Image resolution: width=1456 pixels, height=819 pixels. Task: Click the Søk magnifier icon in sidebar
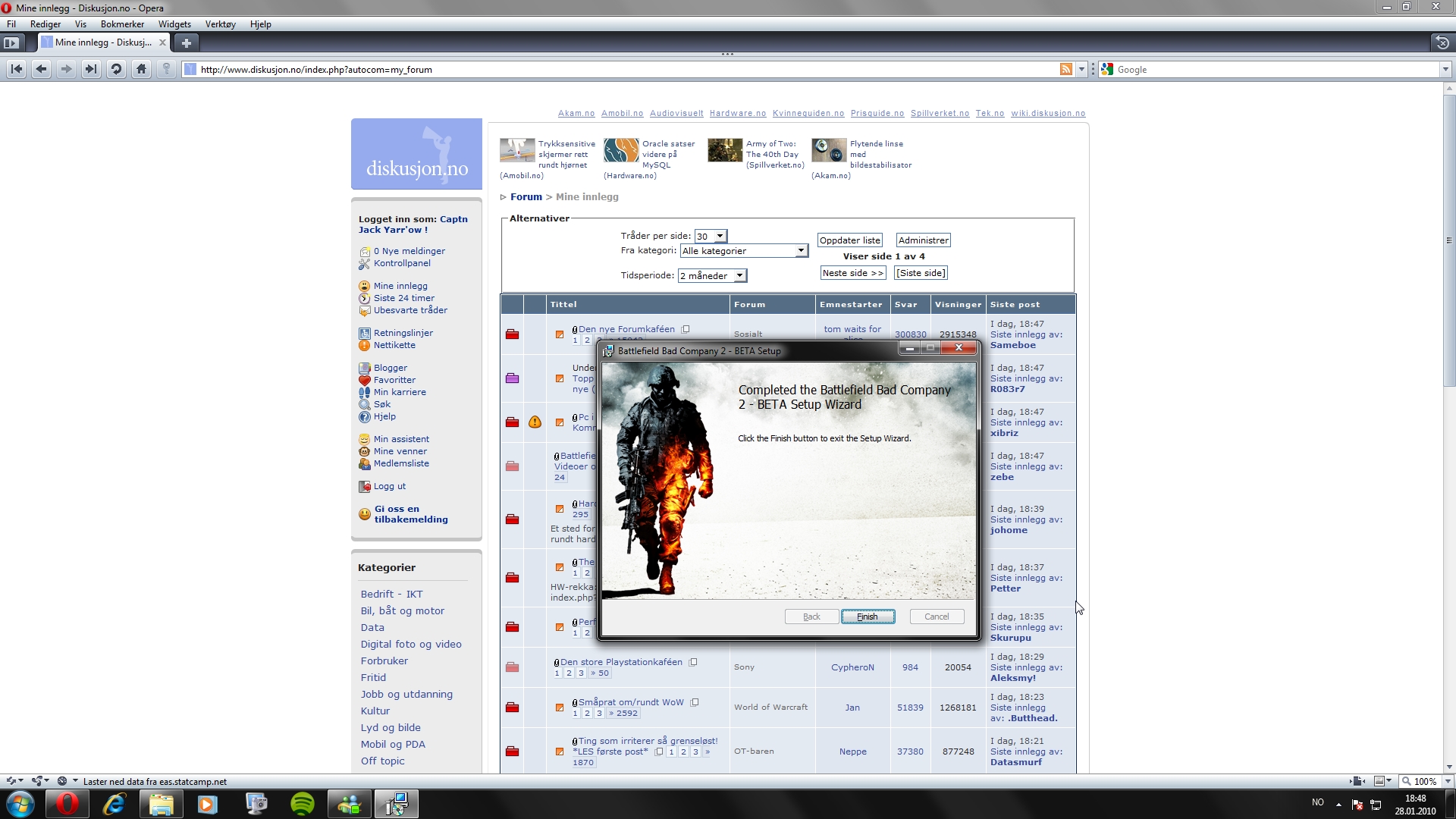365,404
